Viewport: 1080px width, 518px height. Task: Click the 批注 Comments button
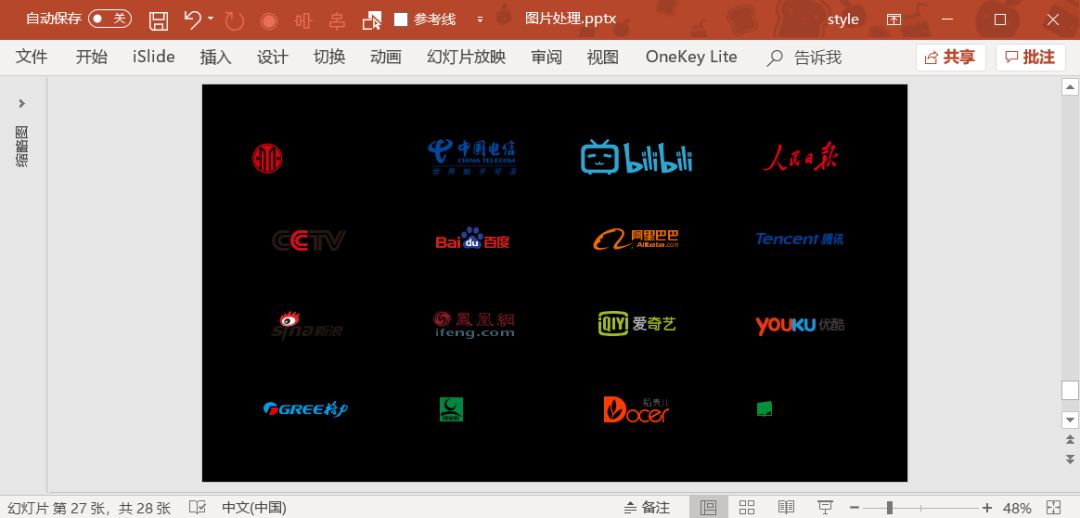pyautogui.click(x=1030, y=58)
